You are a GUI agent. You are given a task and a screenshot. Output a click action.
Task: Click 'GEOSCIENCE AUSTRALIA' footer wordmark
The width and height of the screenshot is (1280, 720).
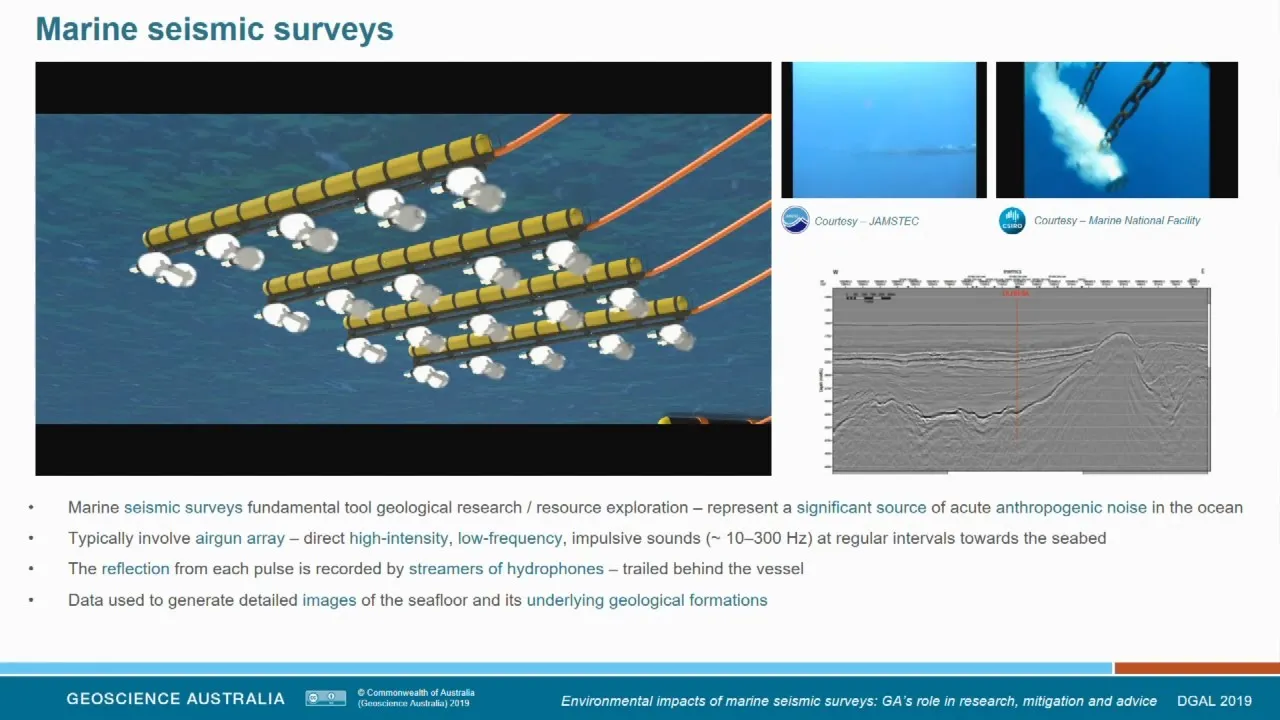click(176, 699)
